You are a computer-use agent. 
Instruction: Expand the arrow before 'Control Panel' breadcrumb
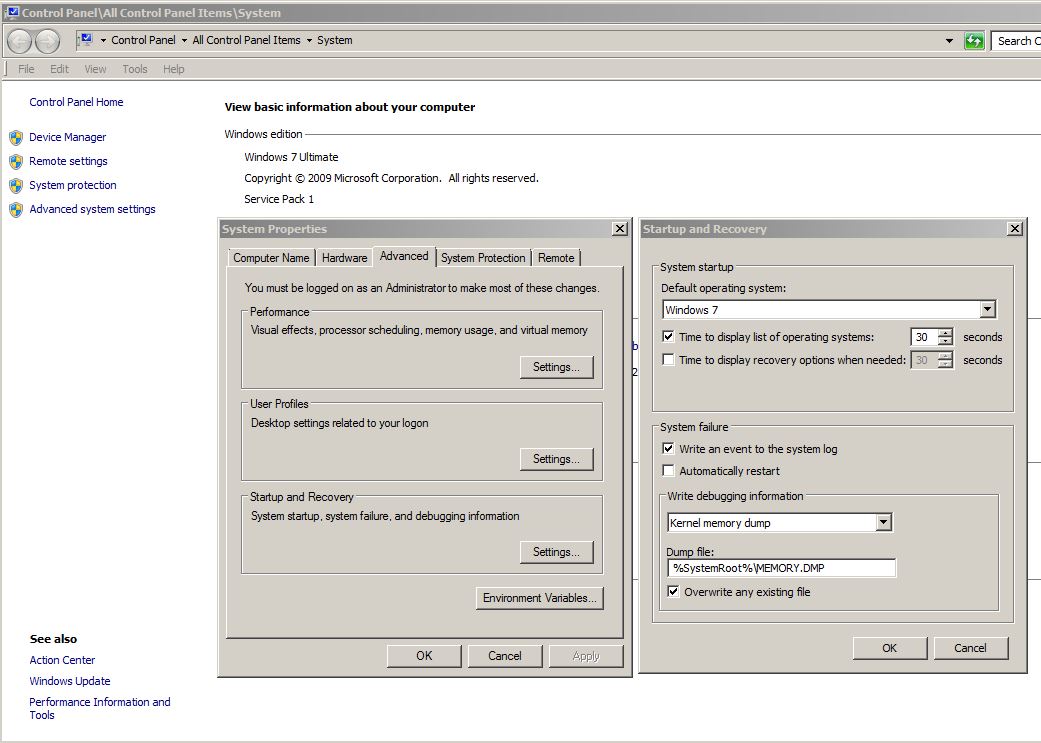[x=103, y=41]
